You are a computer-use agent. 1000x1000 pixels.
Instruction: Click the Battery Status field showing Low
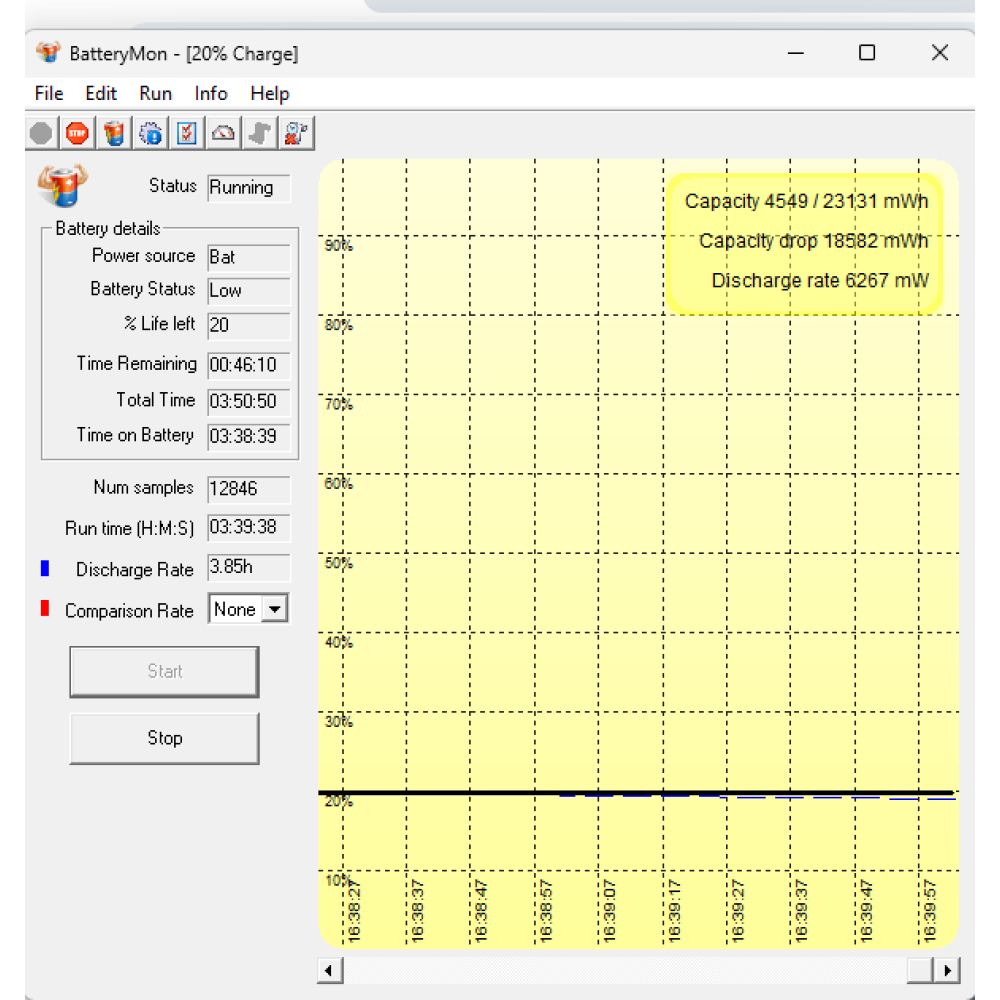pyautogui.click(x=249, y=291)
